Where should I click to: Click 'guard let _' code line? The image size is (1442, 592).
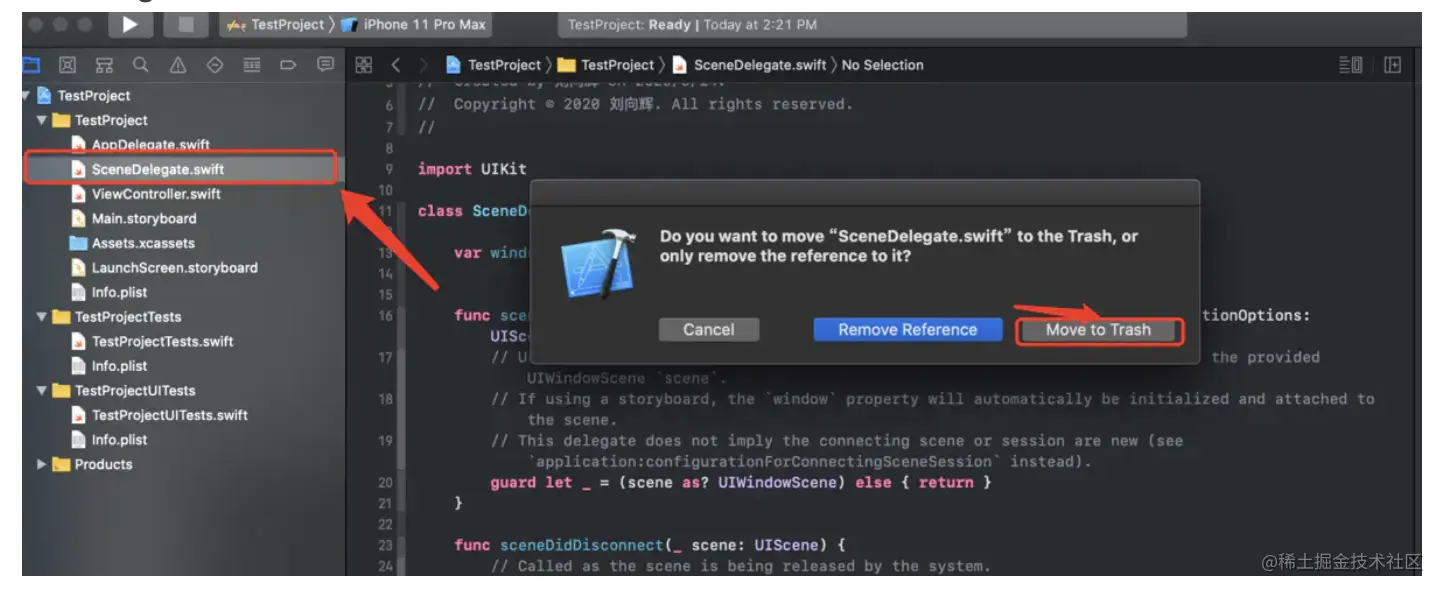click(x=741, y=482)
